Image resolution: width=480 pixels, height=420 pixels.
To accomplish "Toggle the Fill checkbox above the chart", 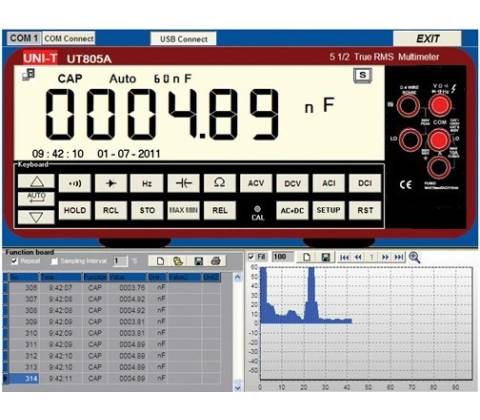I will coord(251,257).
